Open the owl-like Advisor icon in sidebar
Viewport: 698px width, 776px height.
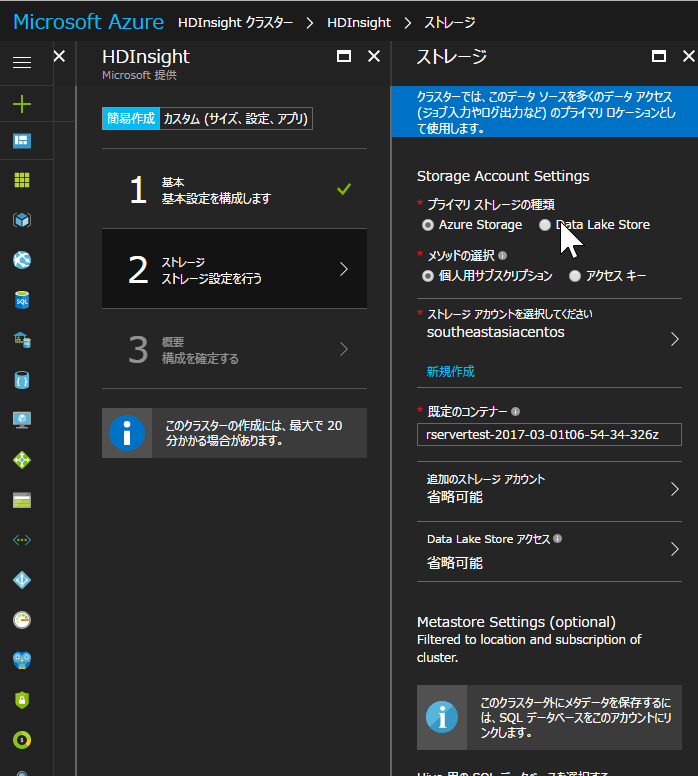(x=22, y=660)
